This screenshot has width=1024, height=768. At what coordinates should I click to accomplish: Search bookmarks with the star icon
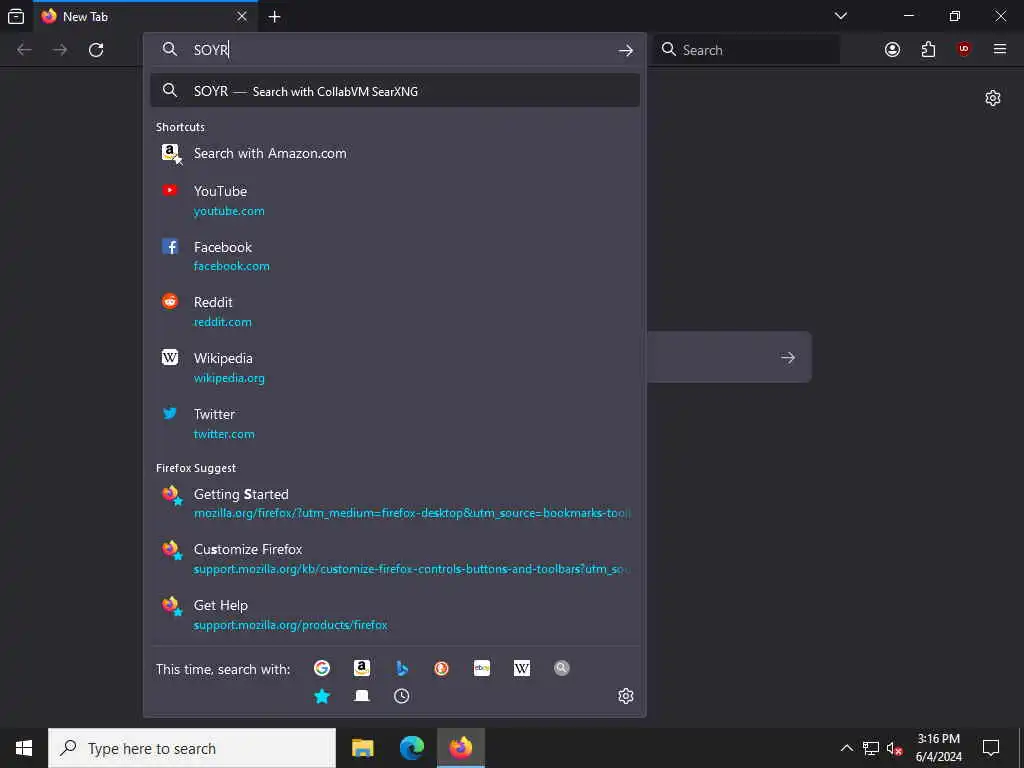click(x=321, y=696)
